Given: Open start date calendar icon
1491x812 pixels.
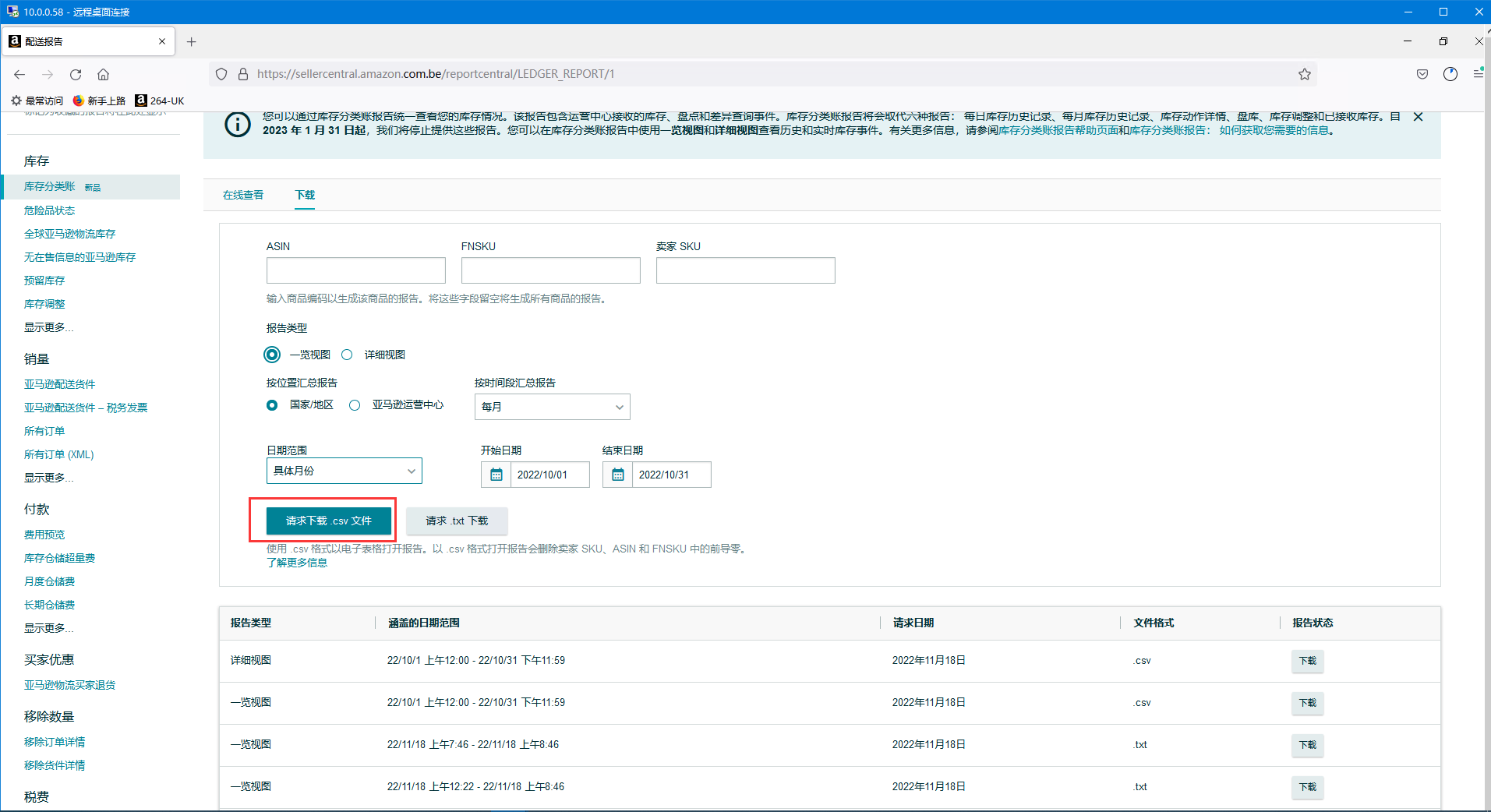Looking at the screenshot, I should [496, 475].
